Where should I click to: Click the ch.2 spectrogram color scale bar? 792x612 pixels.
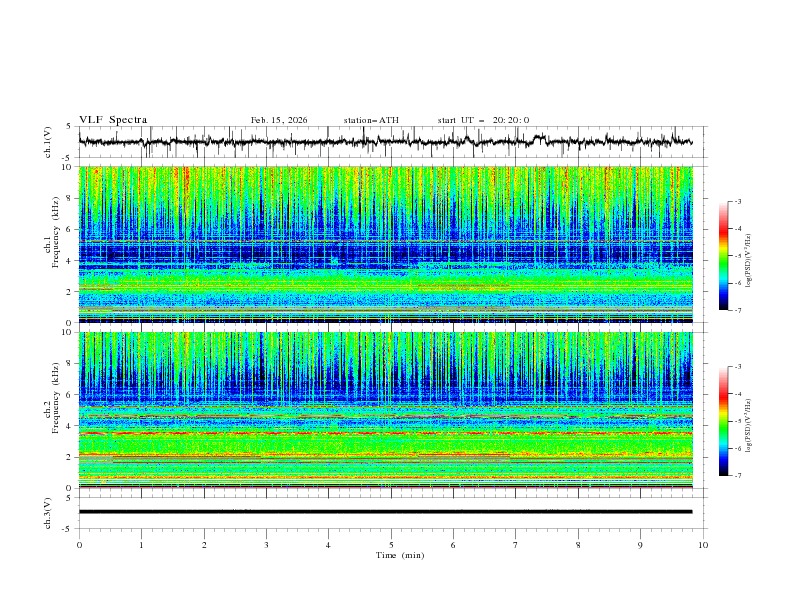coord(723,421)
